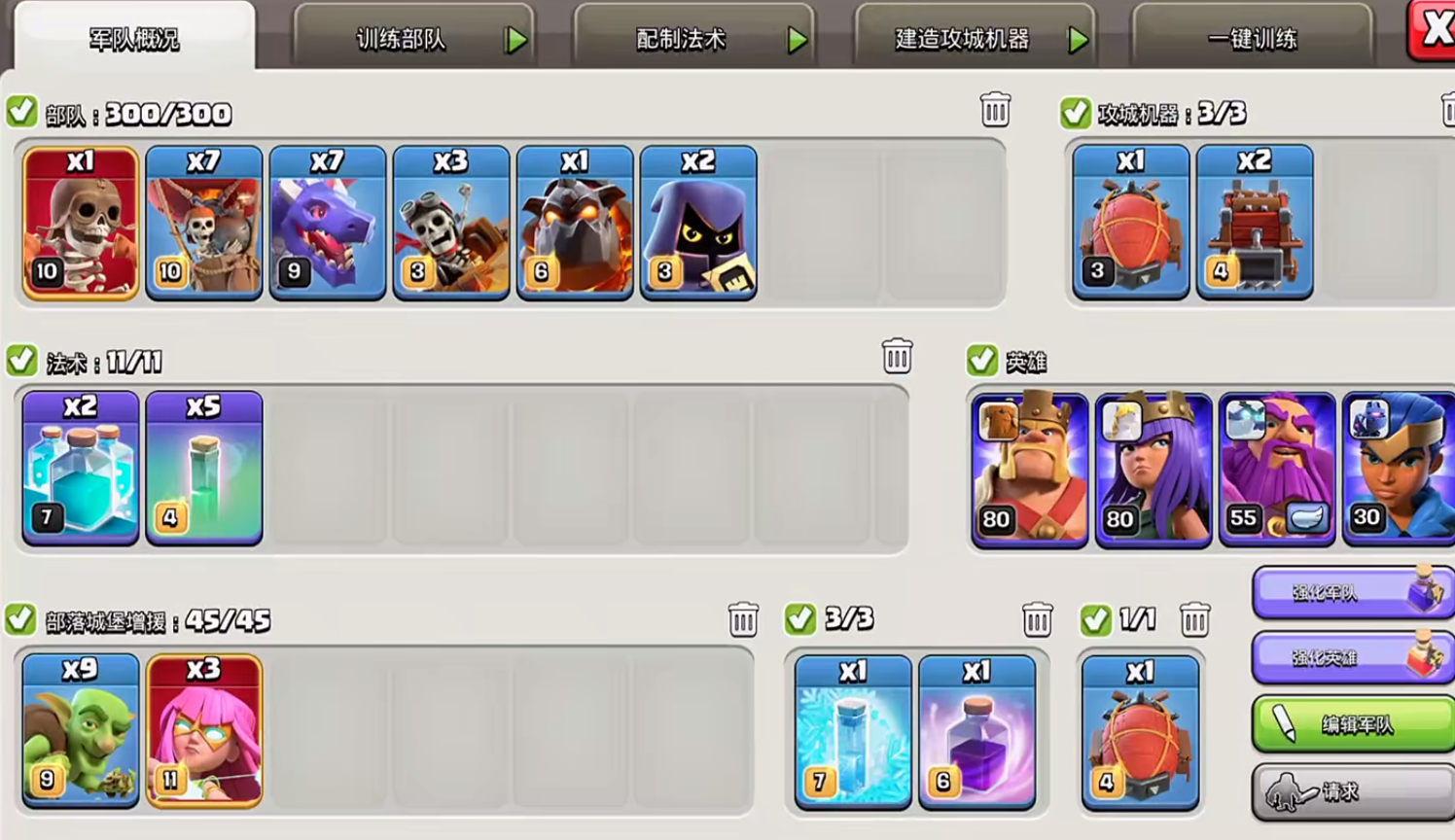The image size is (1455, 840).
Task: Clear spells using 法术 trash icon
Action: pos(897,355)
